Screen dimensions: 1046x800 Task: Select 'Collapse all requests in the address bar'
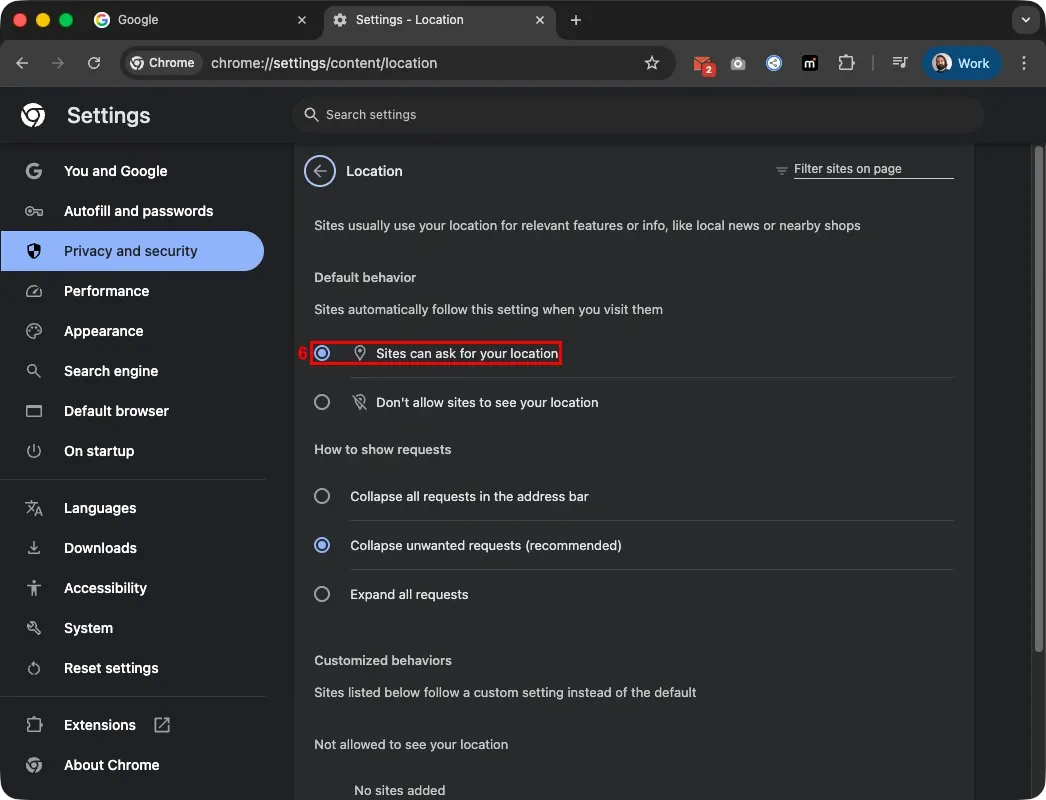click(x=322, y=496)
